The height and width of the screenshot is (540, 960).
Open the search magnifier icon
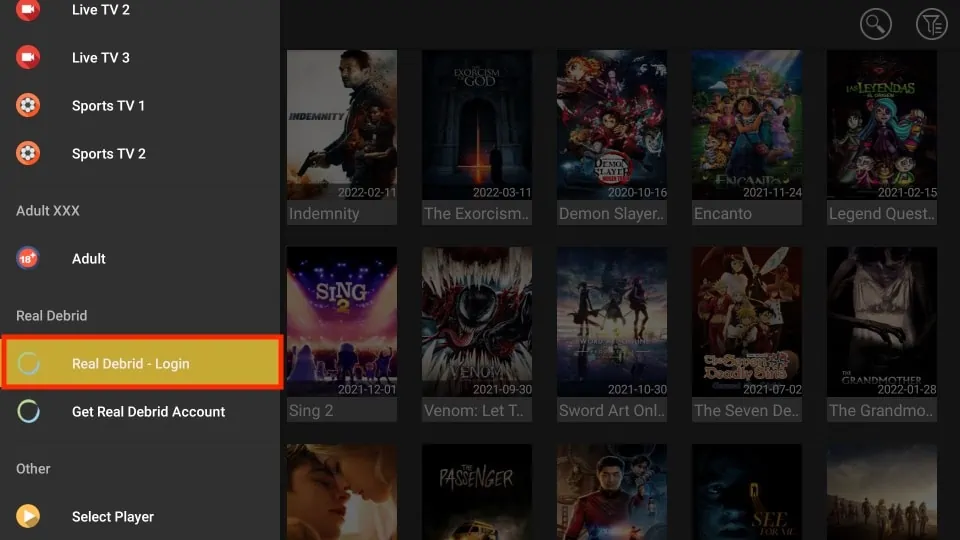pos(876,24)
